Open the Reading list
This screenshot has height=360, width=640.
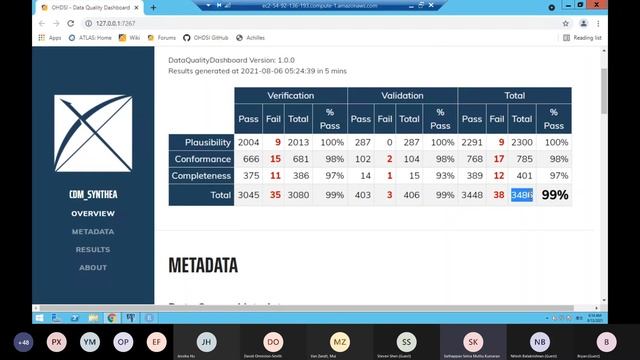[x=582, y=38]
